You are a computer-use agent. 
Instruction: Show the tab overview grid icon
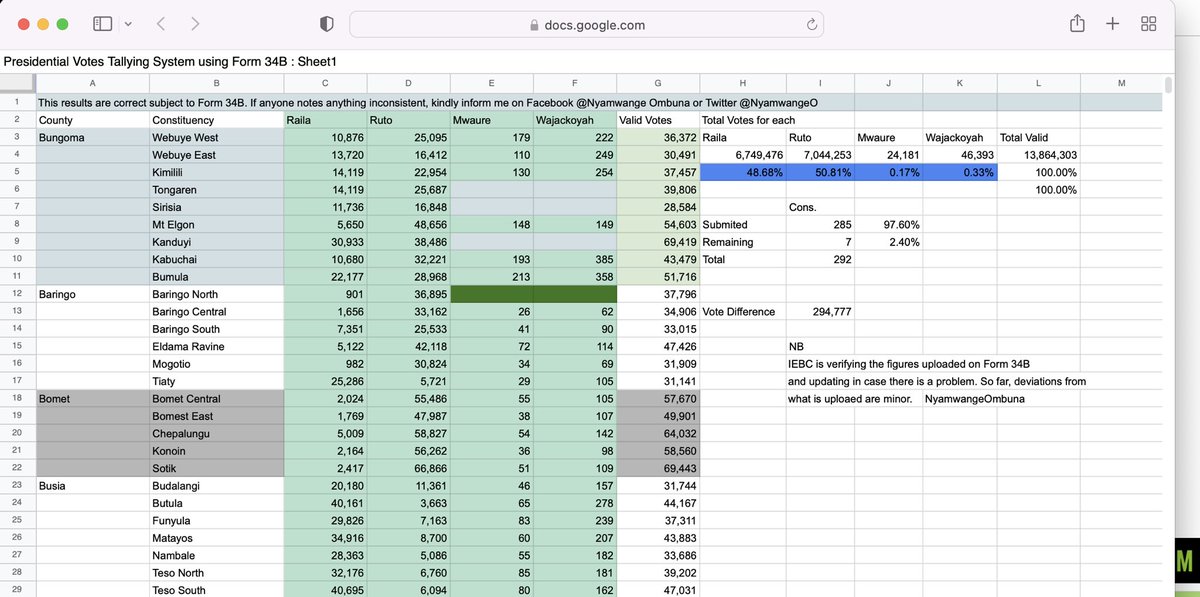1149,24
